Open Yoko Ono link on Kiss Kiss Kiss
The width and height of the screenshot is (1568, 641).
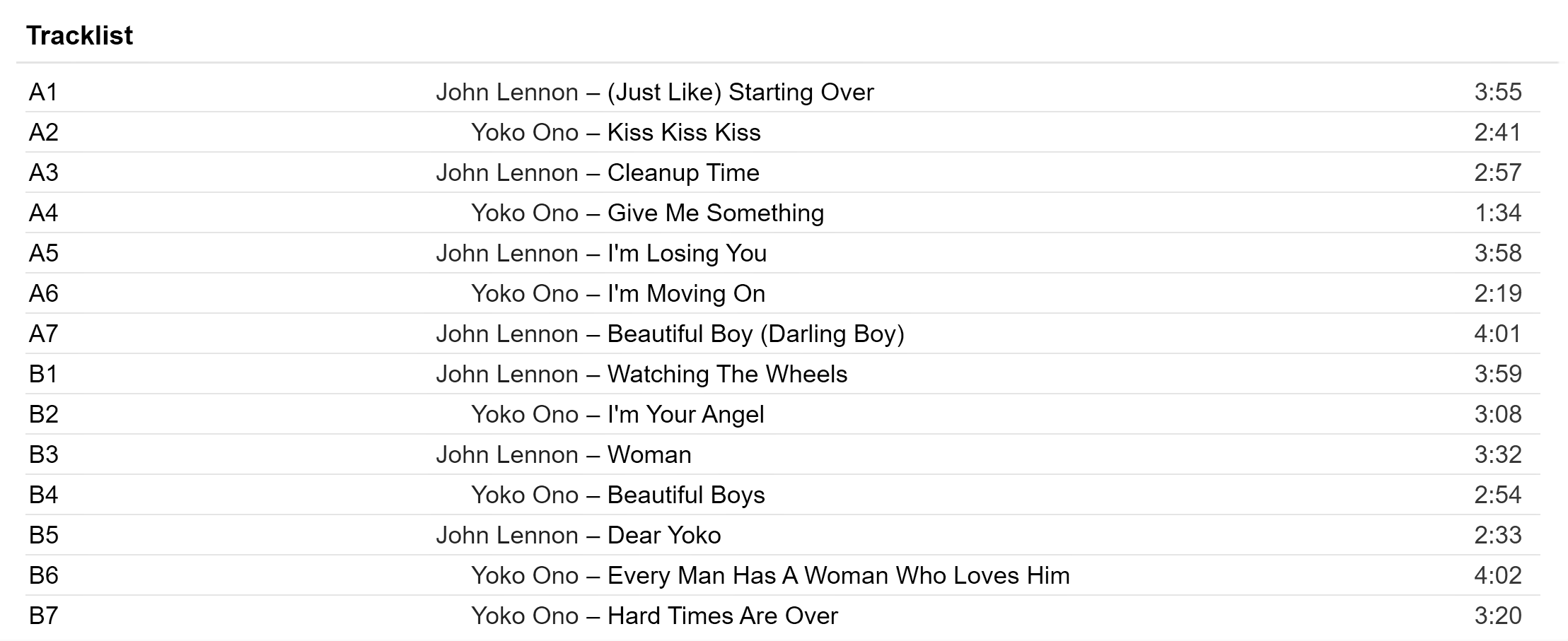pos(524,133)
